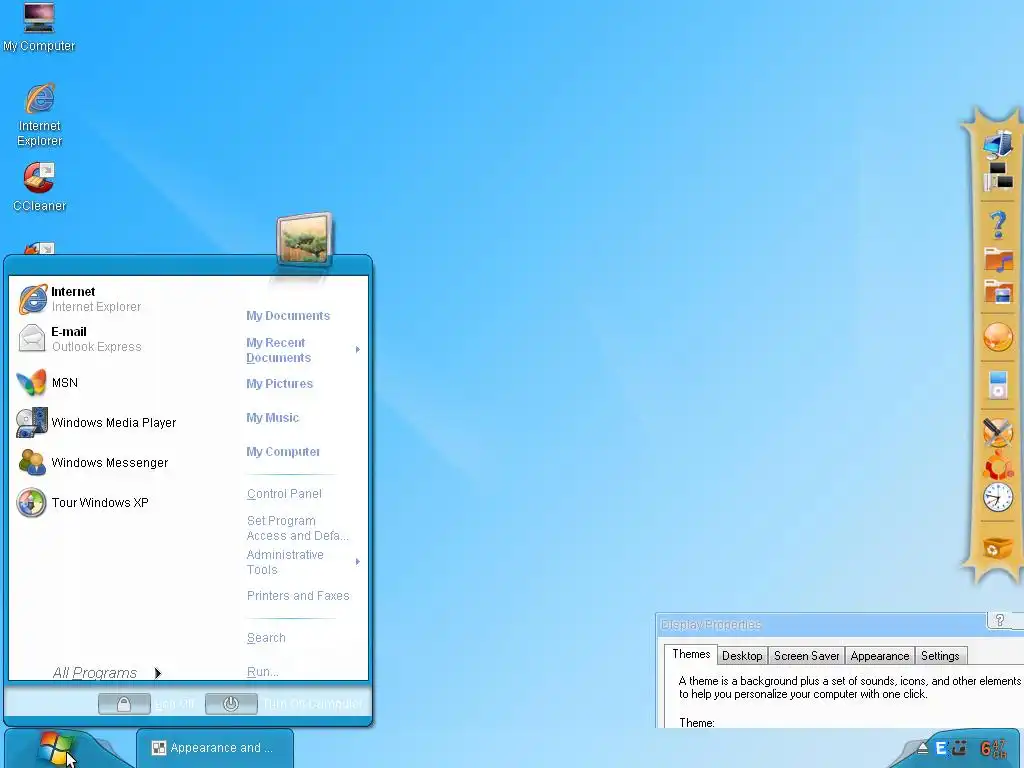Open the tools brush-and-screwdriver dock icon
Screen dimensions: 1024x768
[998, 432]
